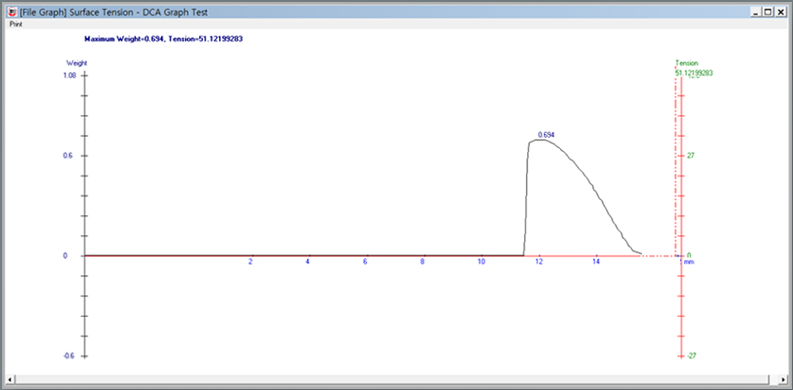Click the green Tension axis title

(x=687, y=63)
